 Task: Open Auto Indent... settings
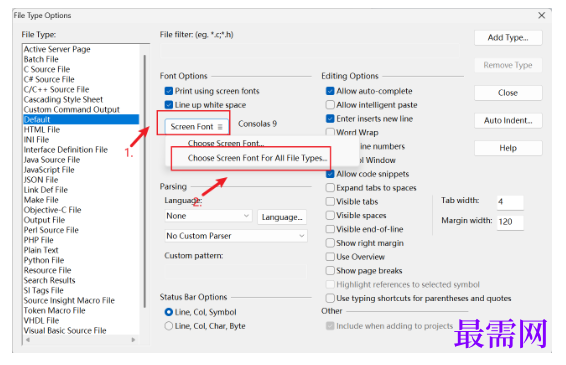(508, 121)
